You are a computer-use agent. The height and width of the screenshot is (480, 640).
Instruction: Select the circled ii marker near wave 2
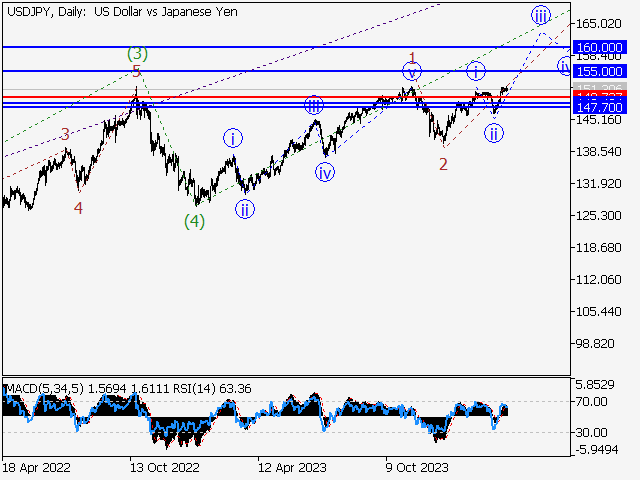(x=494, y=132)
